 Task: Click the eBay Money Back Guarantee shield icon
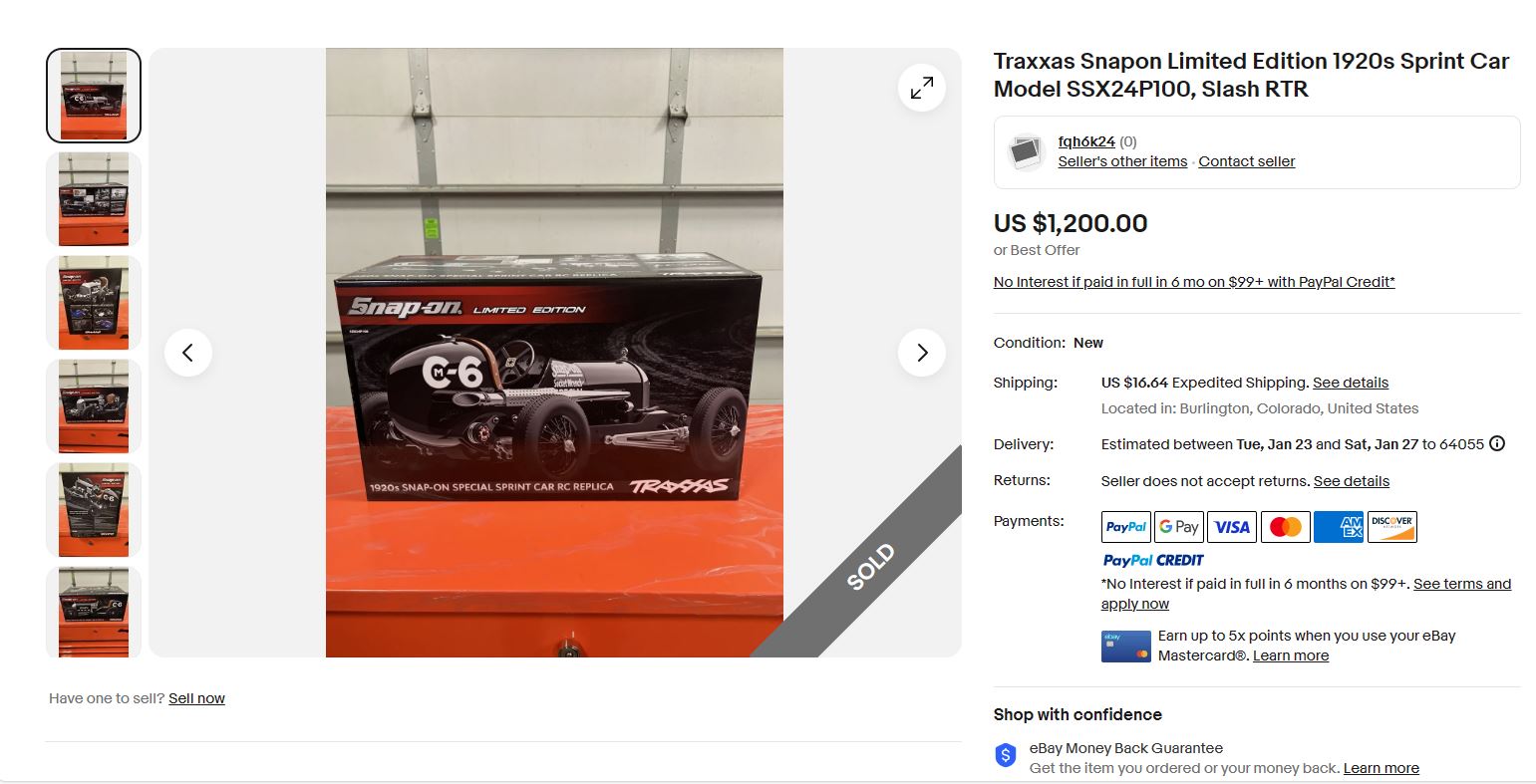(x=1006, y=755)
